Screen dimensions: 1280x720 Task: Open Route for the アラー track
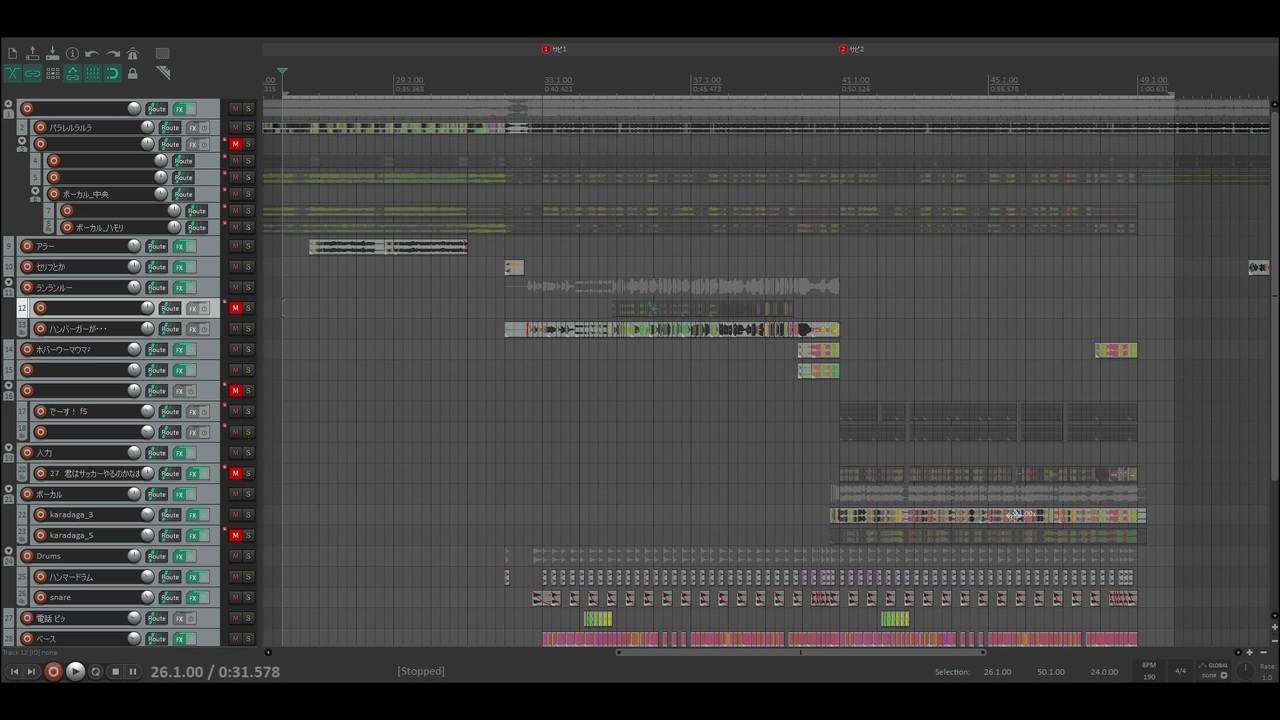pyautogui.click(x=157, y=246)
